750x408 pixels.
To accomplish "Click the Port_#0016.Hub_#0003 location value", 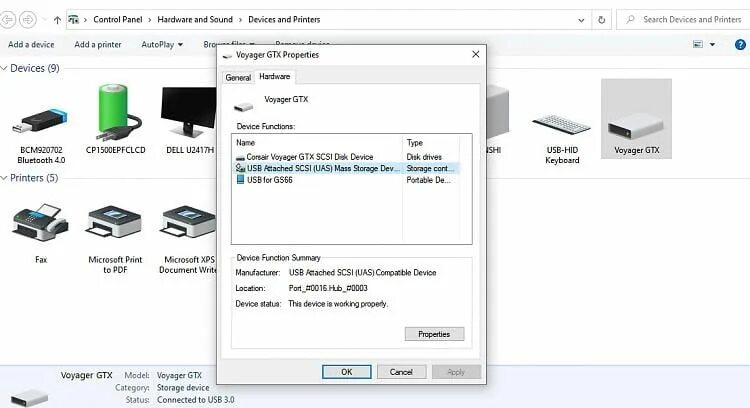I will pyautogui.click(x=328, y=288).
